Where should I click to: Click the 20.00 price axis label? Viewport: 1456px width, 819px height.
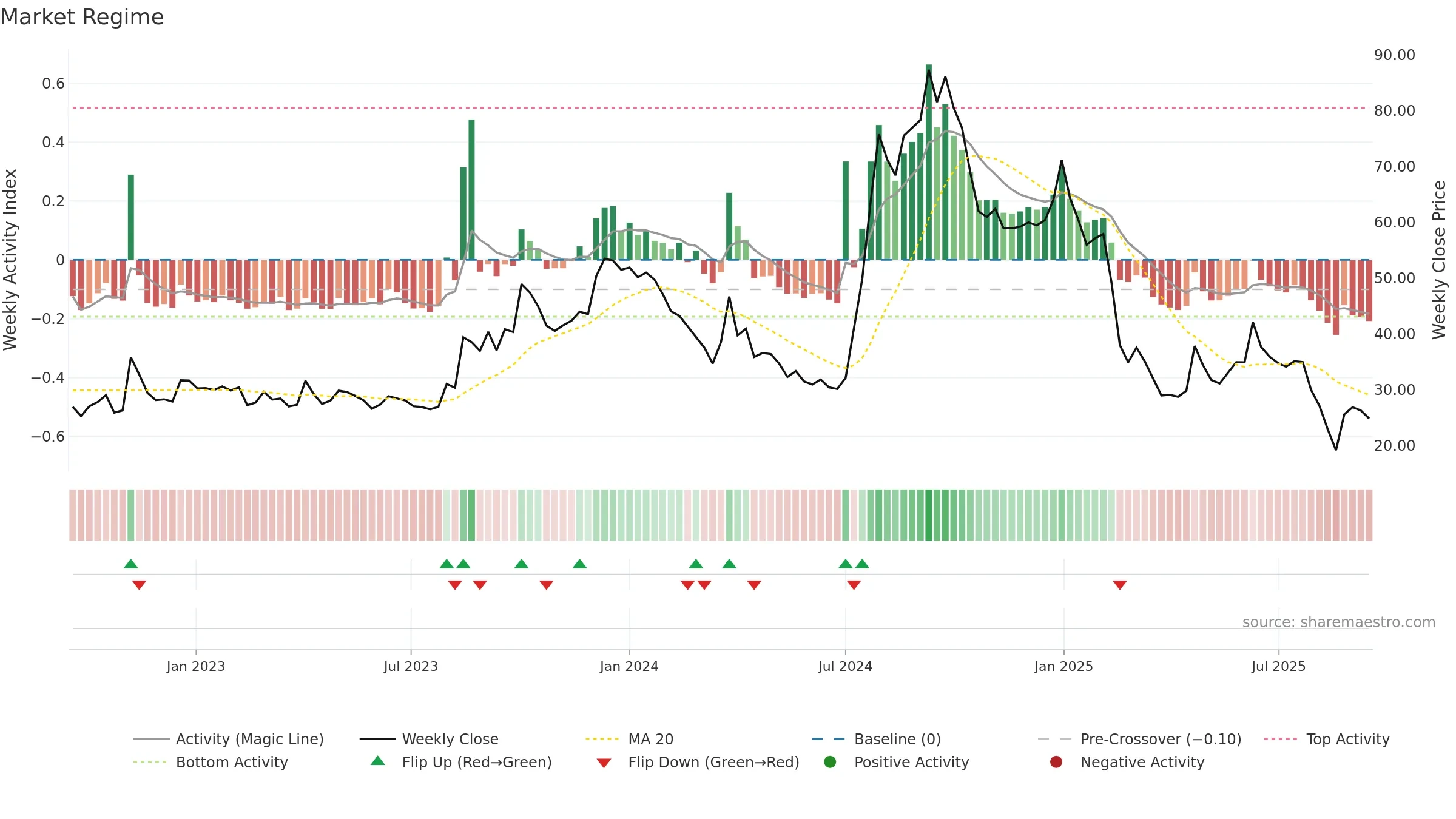point(1395,445)
